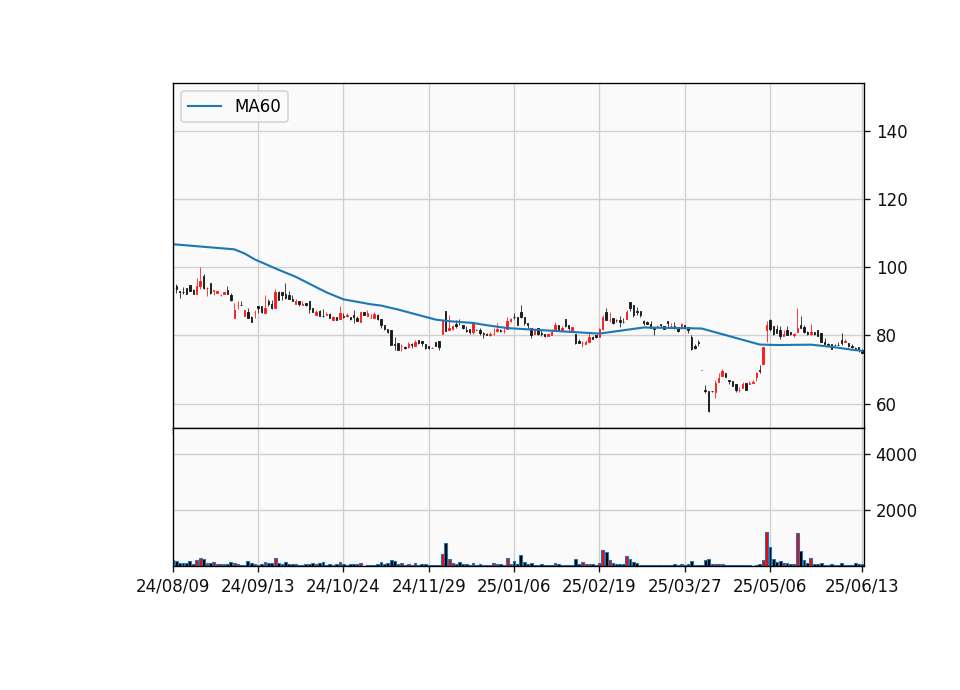Click the 80 price axis label
Viewport: 960px width, 690px height.
point(886,336)
